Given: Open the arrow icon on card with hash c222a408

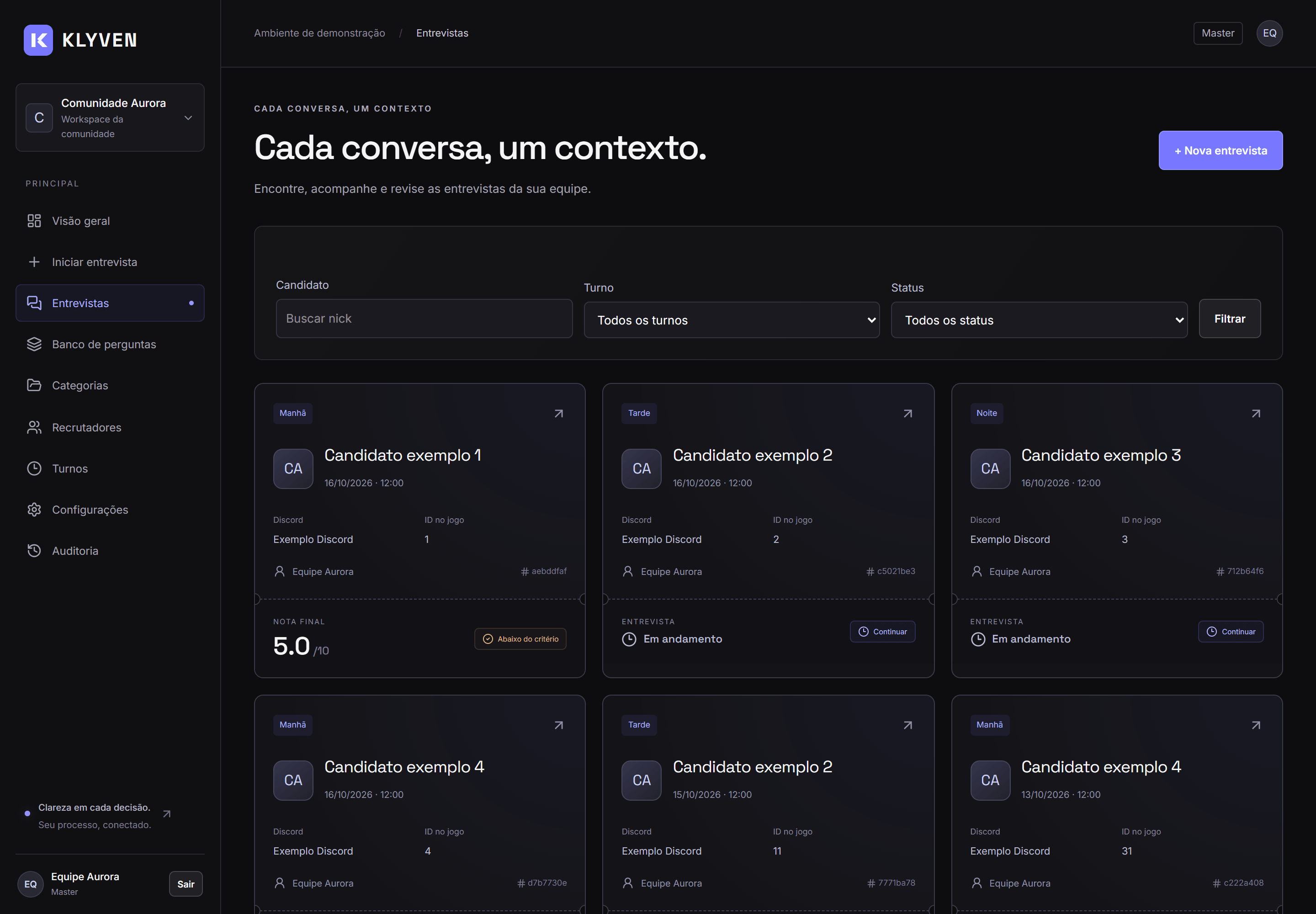Looking at the screenshot, I should pyautogui.click(x=1256, y=725).
